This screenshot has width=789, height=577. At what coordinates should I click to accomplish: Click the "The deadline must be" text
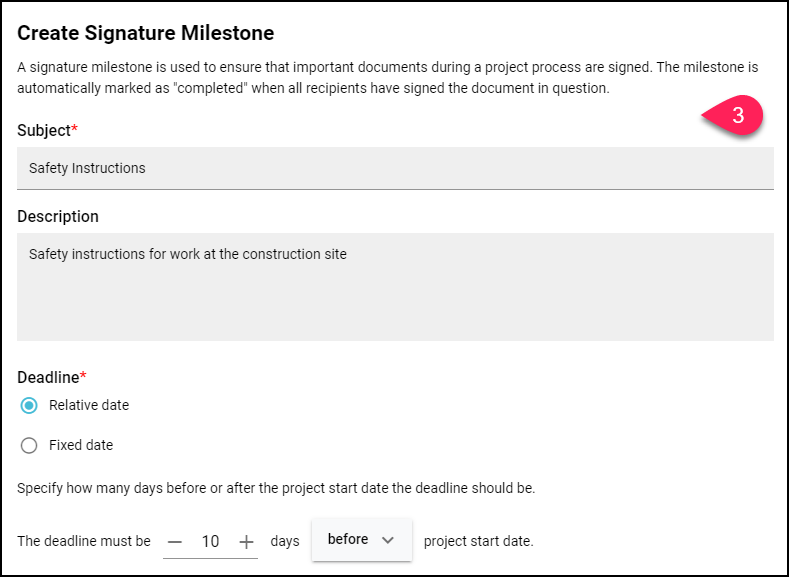click(84, 542)
